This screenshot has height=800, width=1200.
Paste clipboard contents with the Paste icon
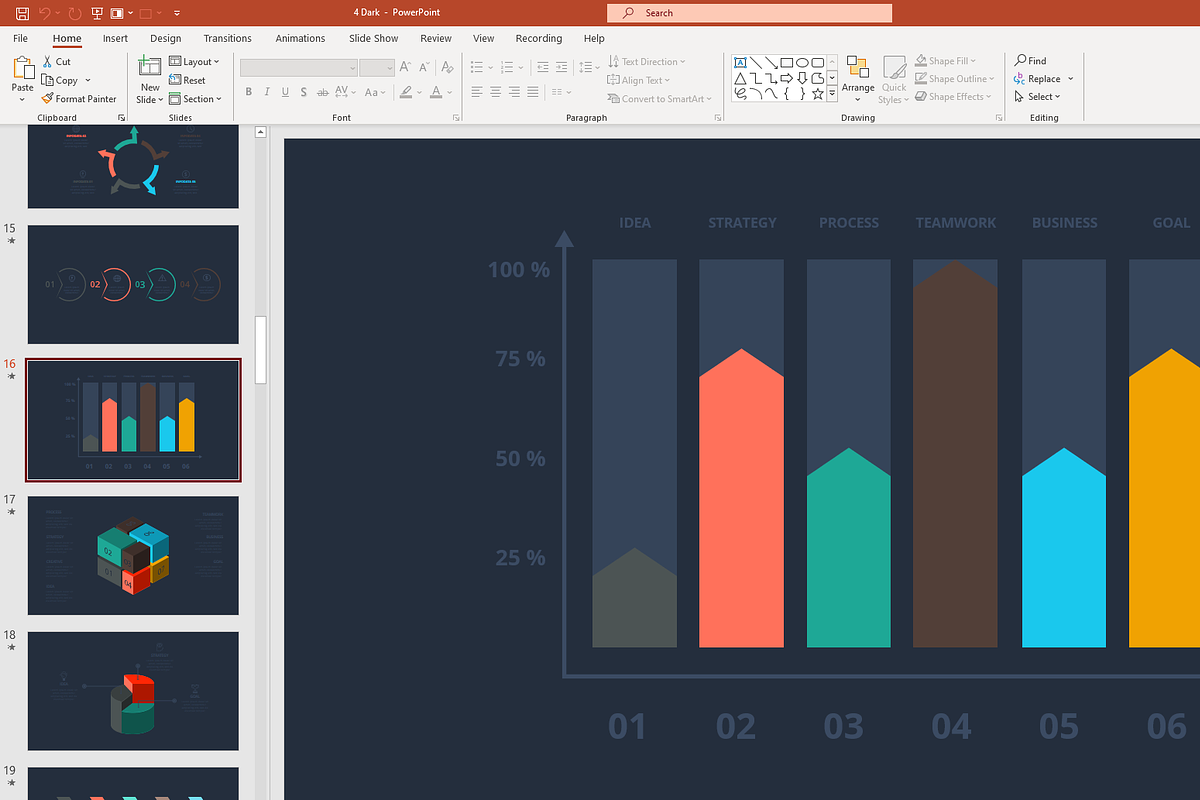[22, 67]
